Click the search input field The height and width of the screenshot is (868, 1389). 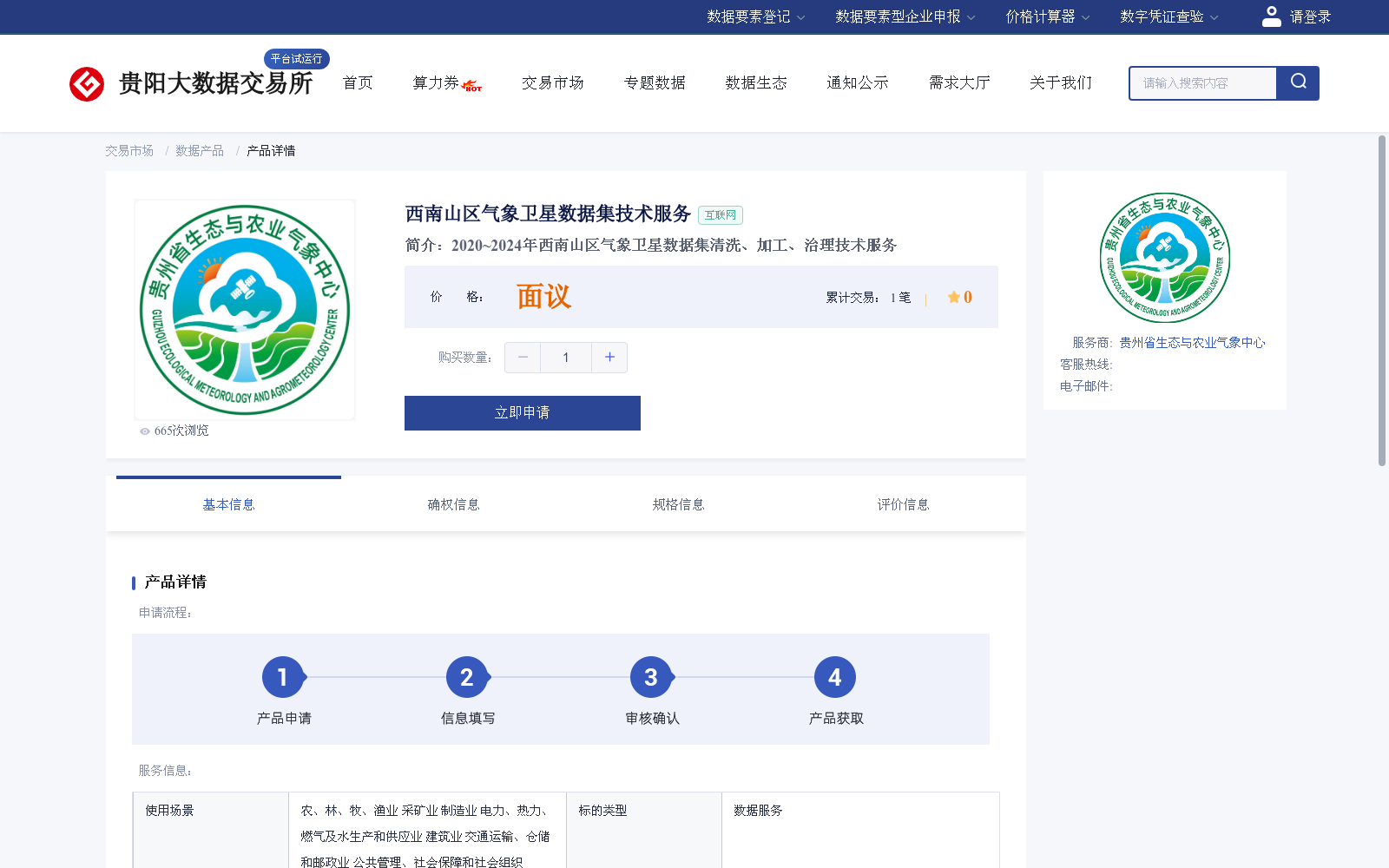click(x=1203, y=83)
